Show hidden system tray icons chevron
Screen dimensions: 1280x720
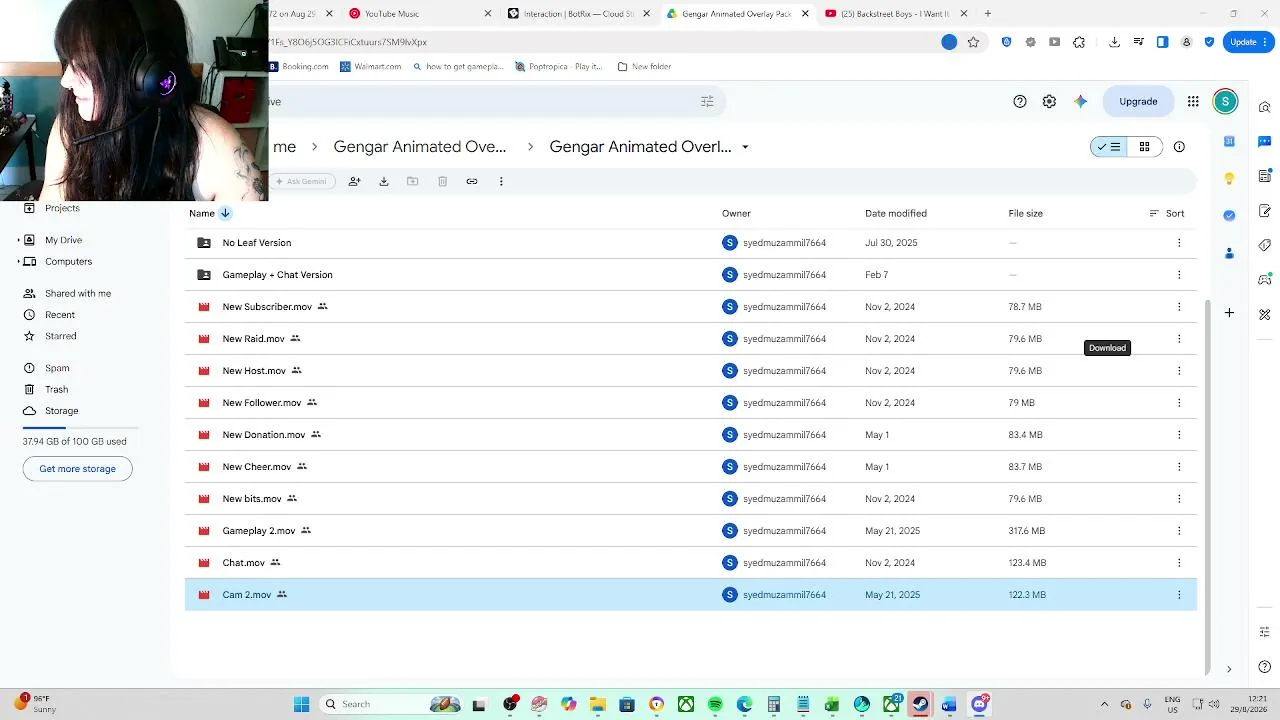(x=1104, y=704)
